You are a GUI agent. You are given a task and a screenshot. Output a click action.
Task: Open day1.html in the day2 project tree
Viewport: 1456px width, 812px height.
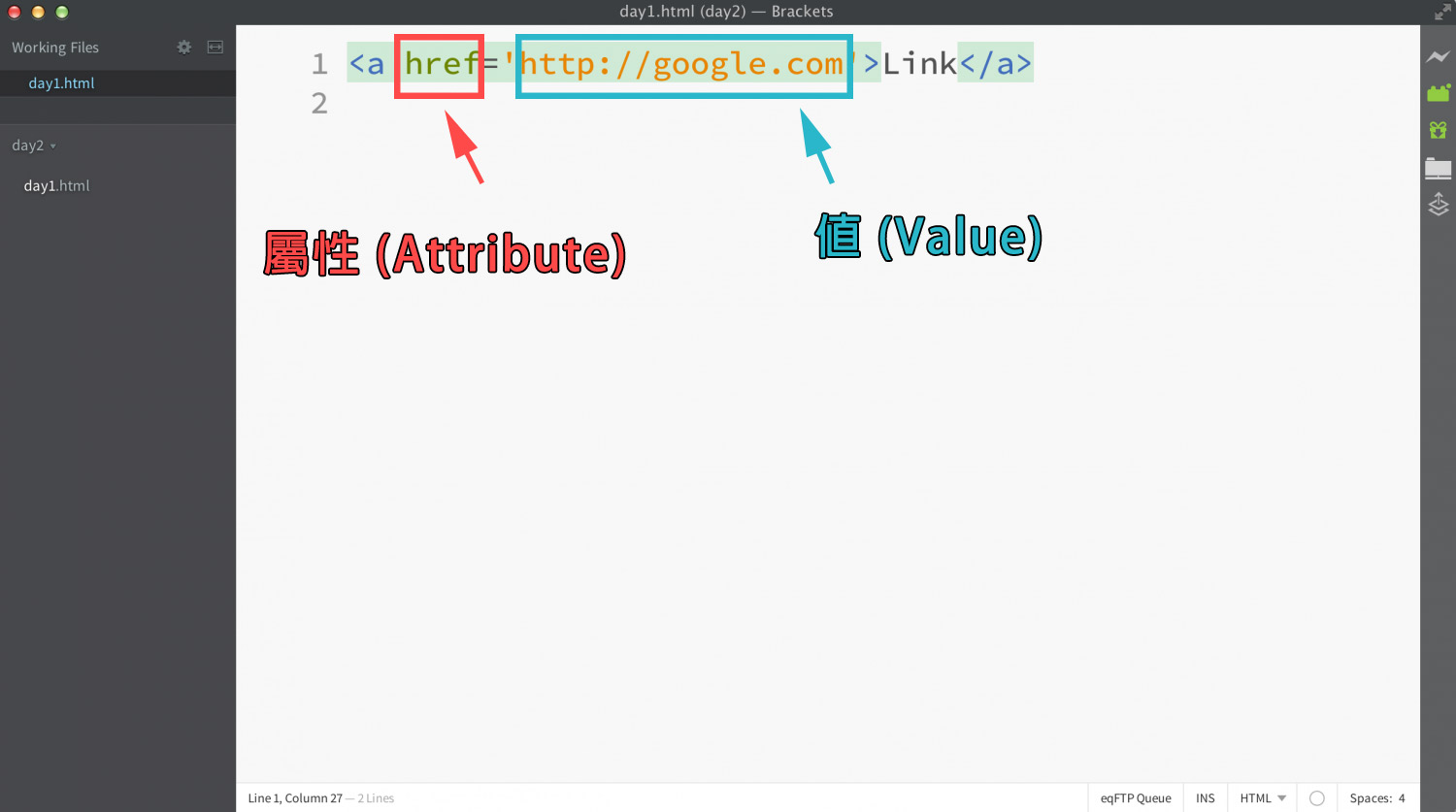pyautogui.click(x=56, y=186)
